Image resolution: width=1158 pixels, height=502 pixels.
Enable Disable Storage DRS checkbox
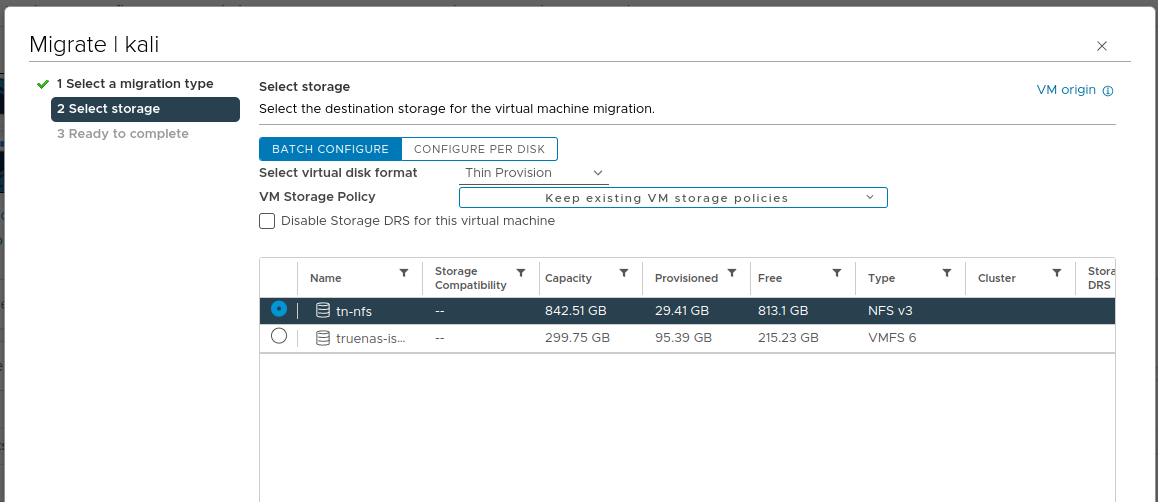pyautogui.click(x=267, y=221)
